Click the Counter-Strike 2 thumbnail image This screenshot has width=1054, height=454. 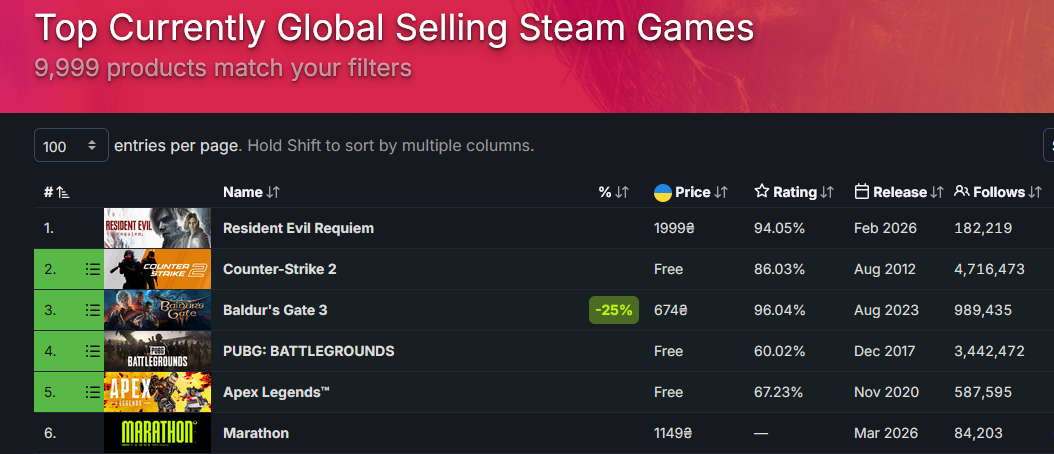pos(157,269)
